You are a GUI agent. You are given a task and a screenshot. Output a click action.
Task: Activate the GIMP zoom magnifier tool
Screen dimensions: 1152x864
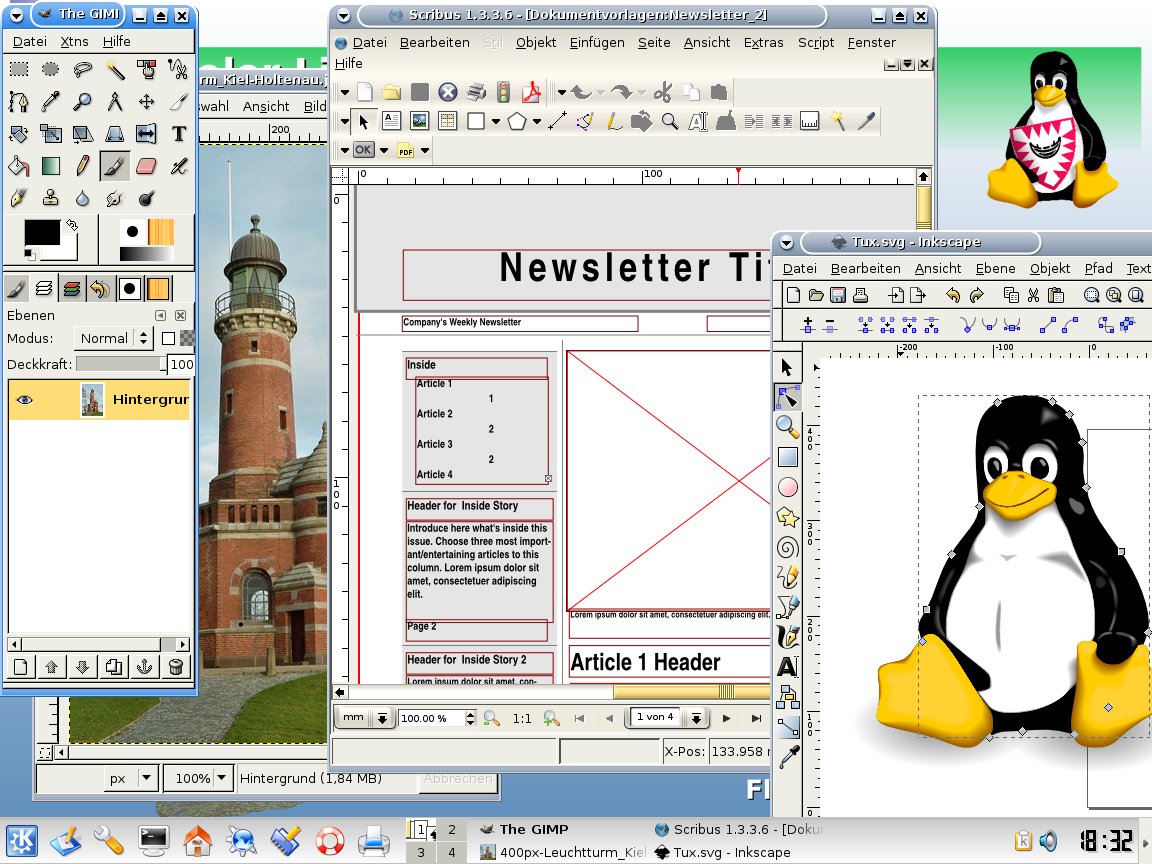82,101
